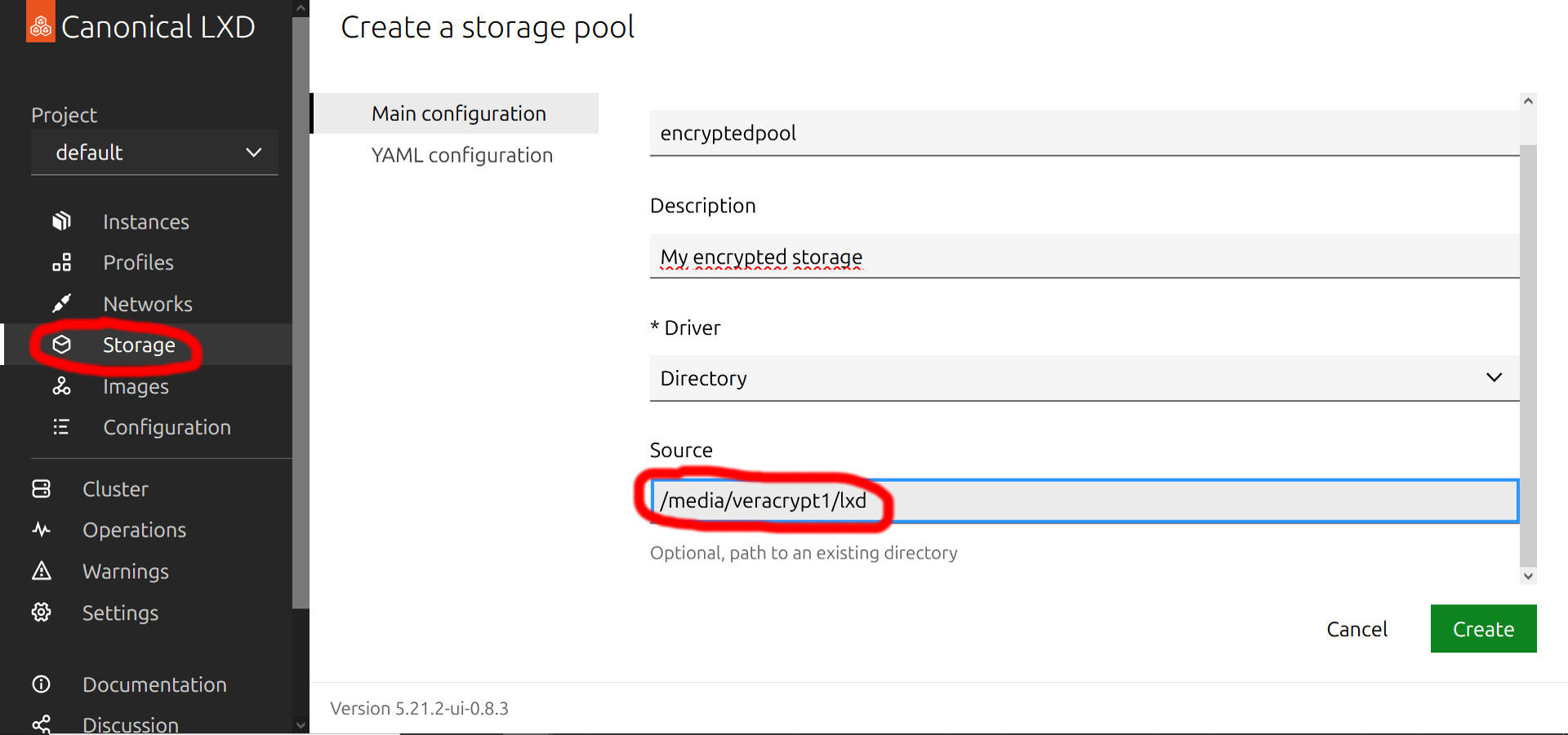1568x735 pixels.
Task: Click the Description input field
Action: coord(1085,256)
